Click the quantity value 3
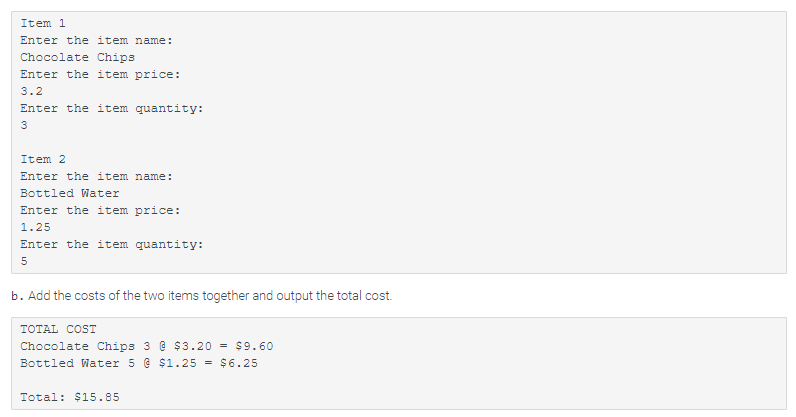The image size is (796, 417). coord(24,125)
